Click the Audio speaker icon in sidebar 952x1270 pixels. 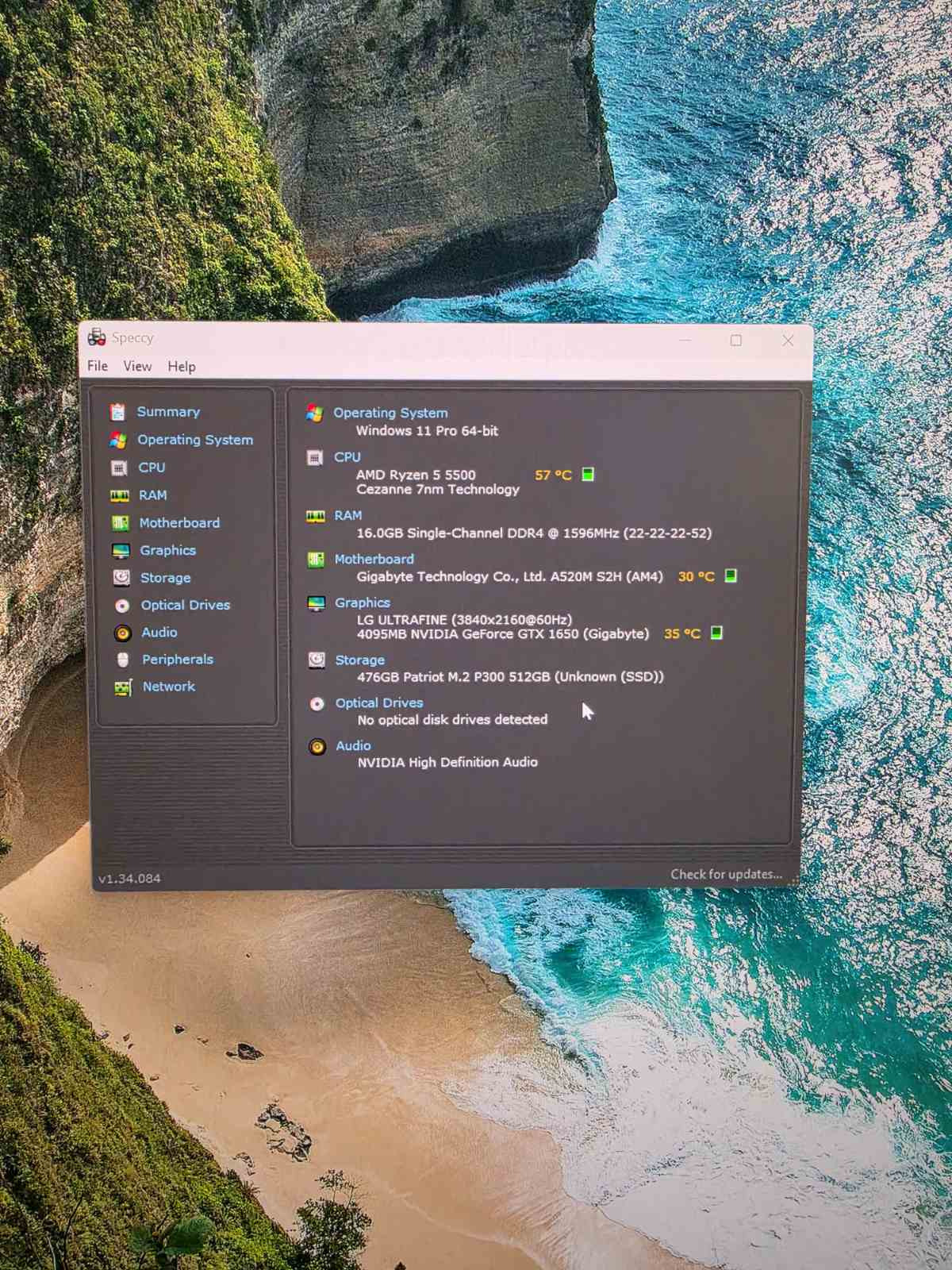pos(122,633)
